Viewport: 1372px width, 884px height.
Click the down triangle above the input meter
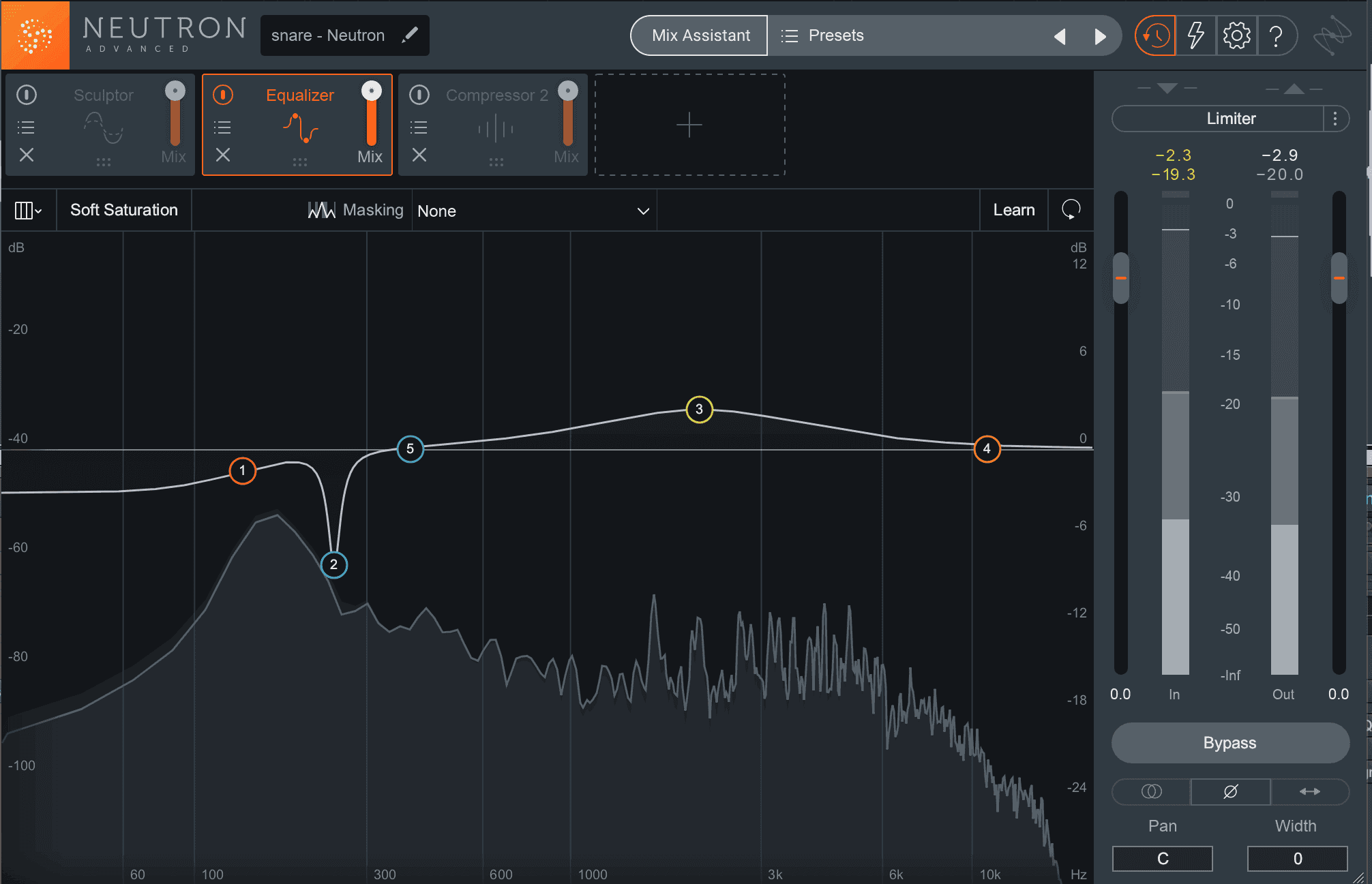tap(1167, 89)
